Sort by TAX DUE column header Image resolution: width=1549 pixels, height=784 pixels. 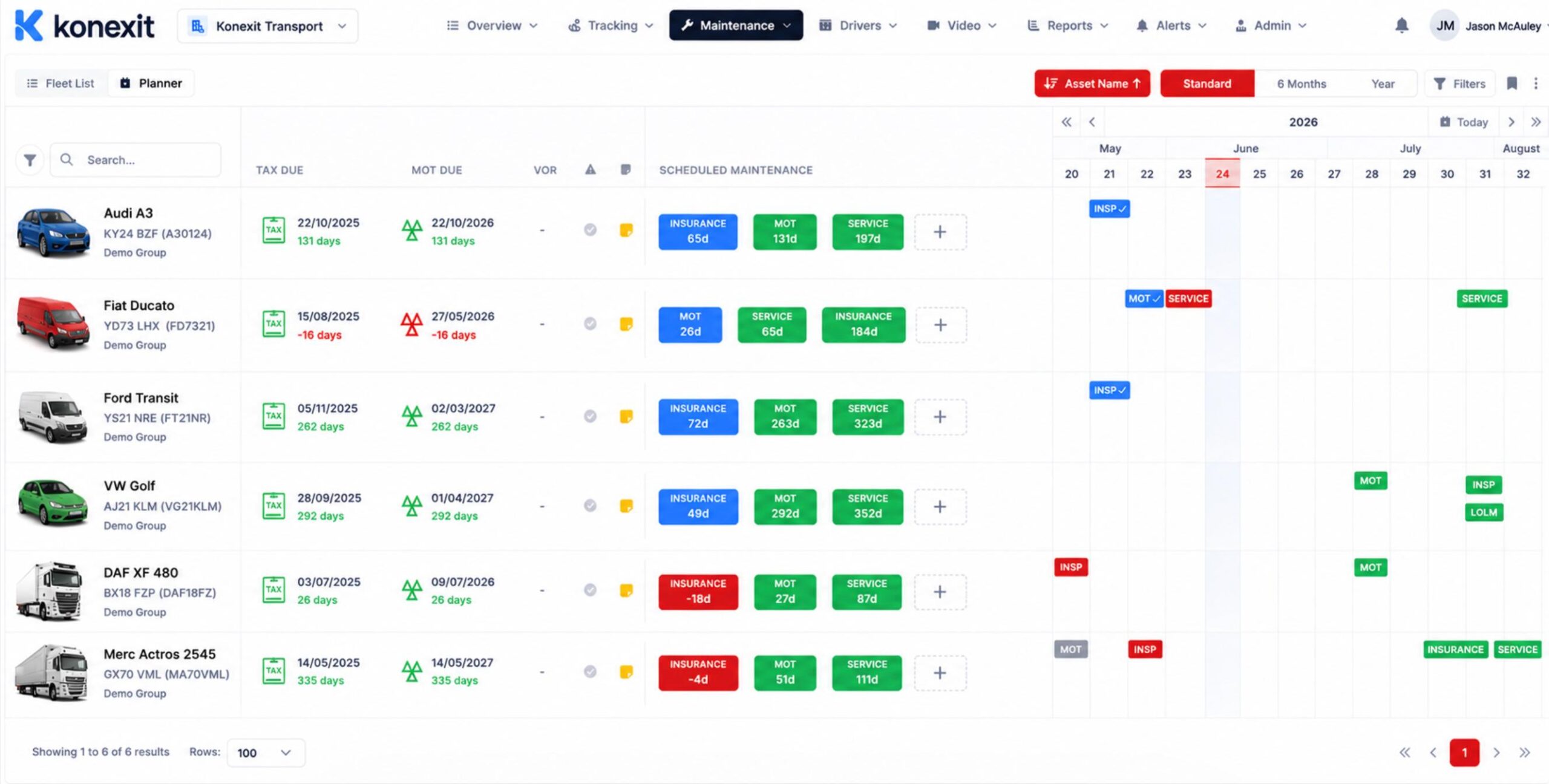tap(280, 170)
